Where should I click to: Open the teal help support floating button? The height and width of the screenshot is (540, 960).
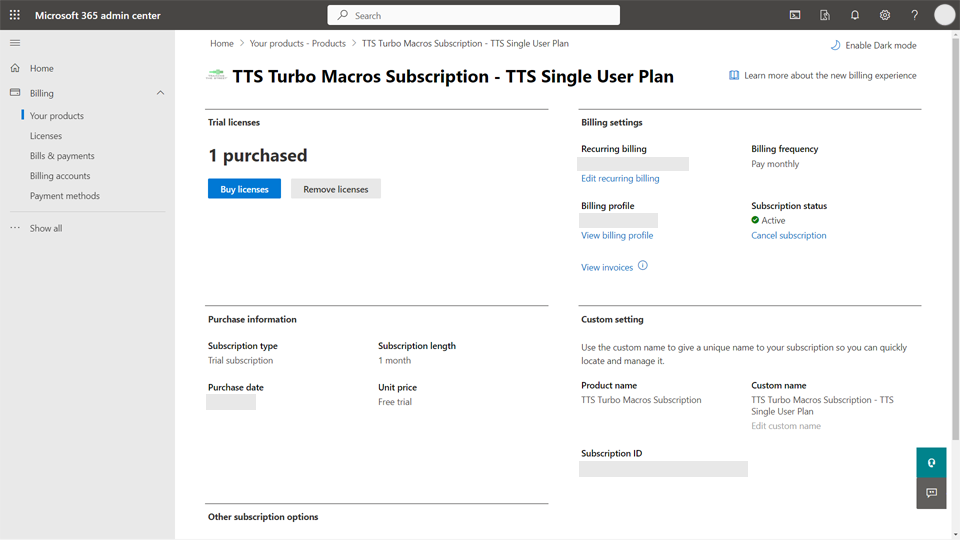tap(931, 463)
